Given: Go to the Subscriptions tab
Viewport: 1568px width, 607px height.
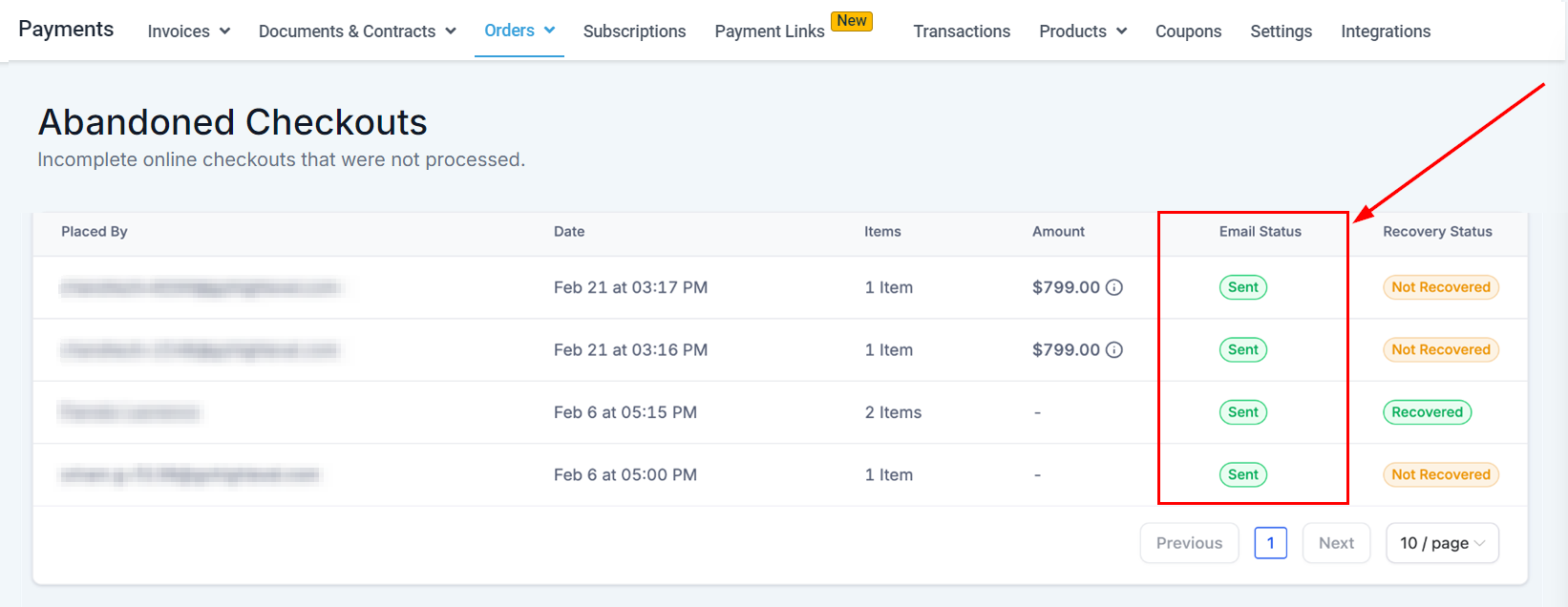Looking at the screenshot, I should (x=634, y=31).
